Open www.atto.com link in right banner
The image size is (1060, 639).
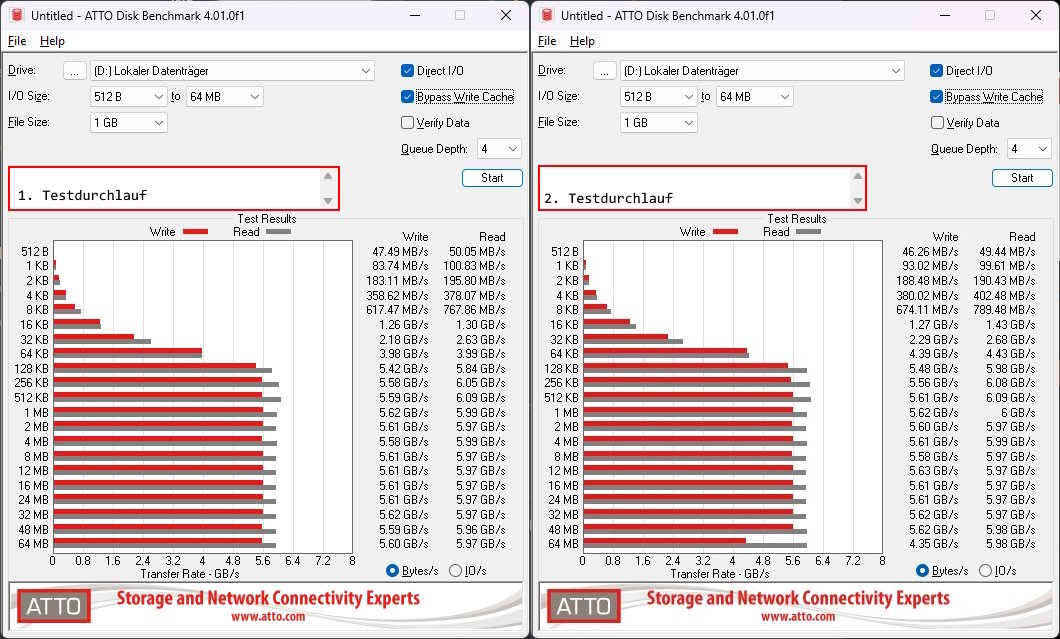click(798, 617)
